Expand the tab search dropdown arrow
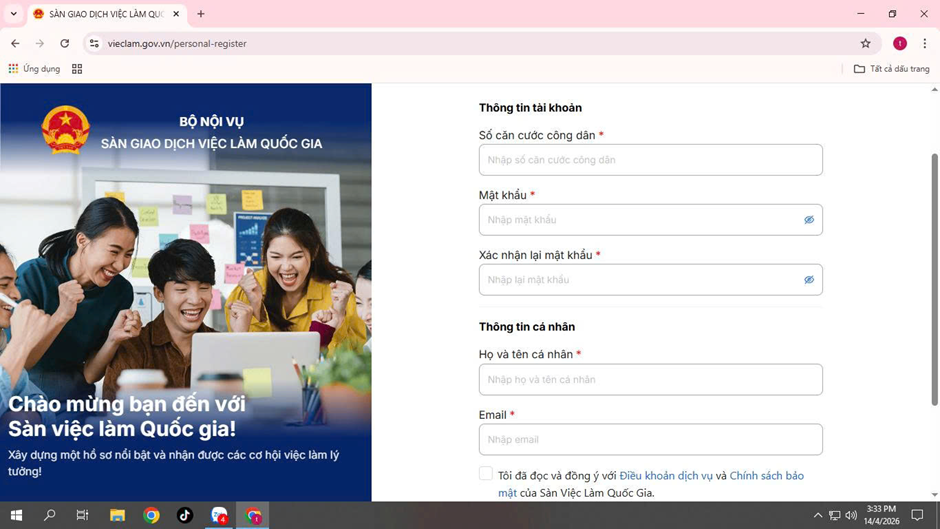This screenshot has width=940, height=529. (14, 14)
